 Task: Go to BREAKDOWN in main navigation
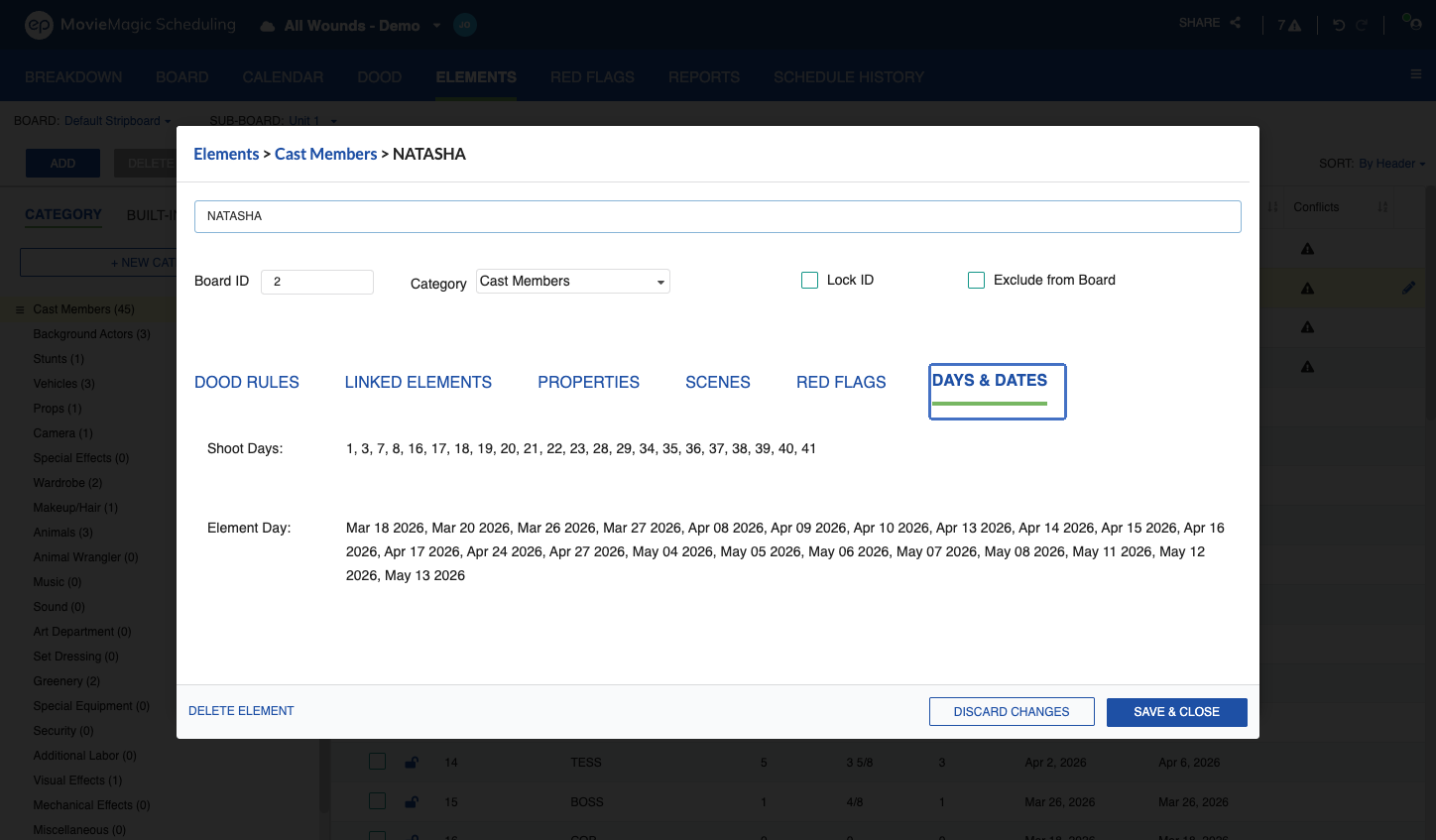73,77
